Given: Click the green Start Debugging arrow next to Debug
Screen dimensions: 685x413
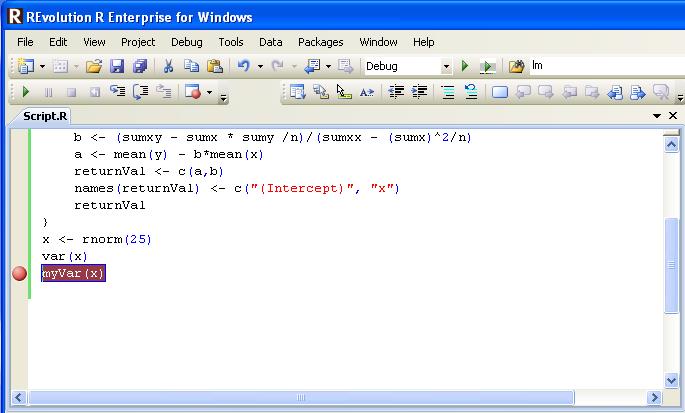Looking at the screenshot, I should 465,66.
